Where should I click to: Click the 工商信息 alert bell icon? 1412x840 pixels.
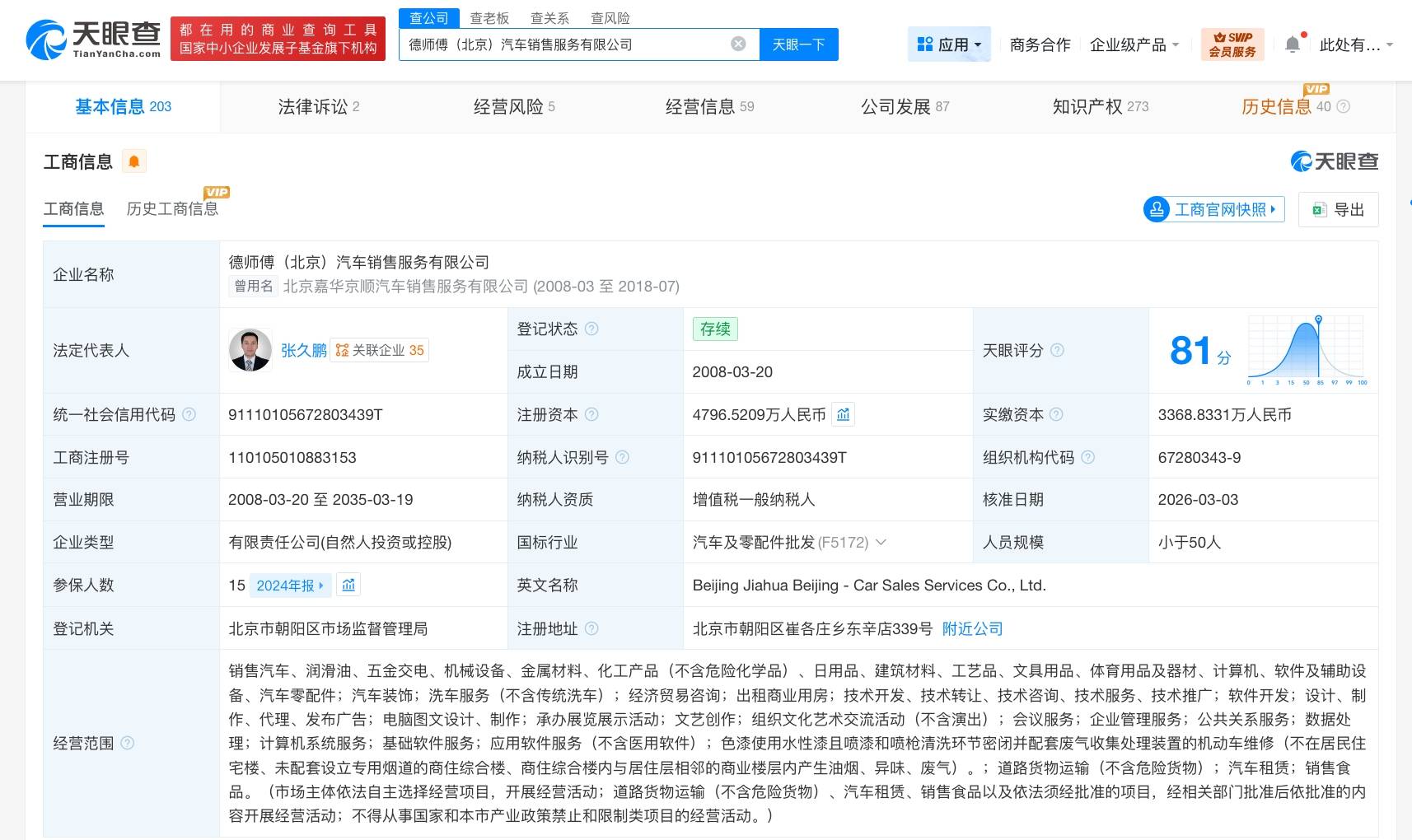[x=135, y=161]
